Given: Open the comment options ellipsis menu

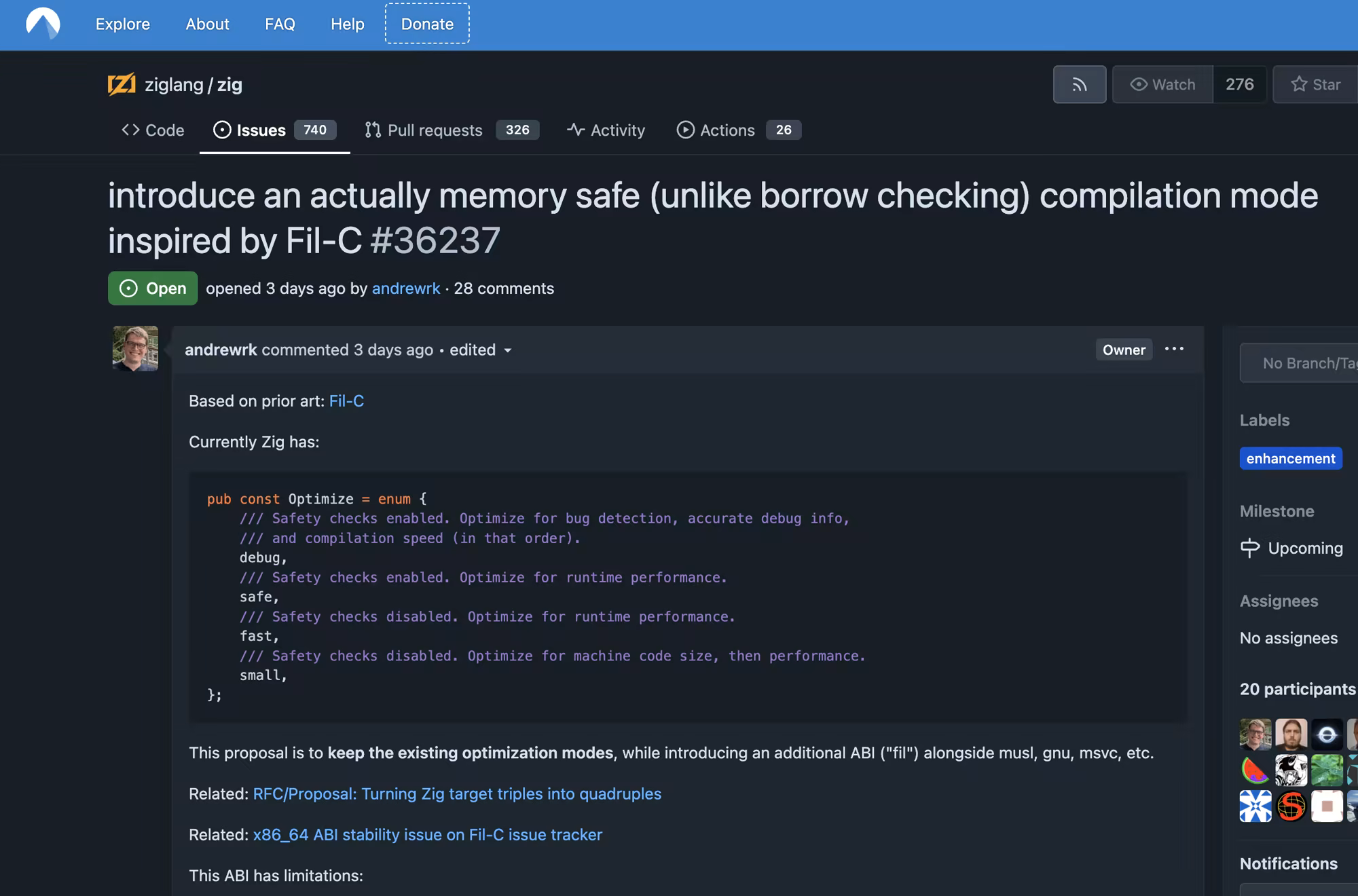Looking at the screenshot, I should click(1174, 349).
